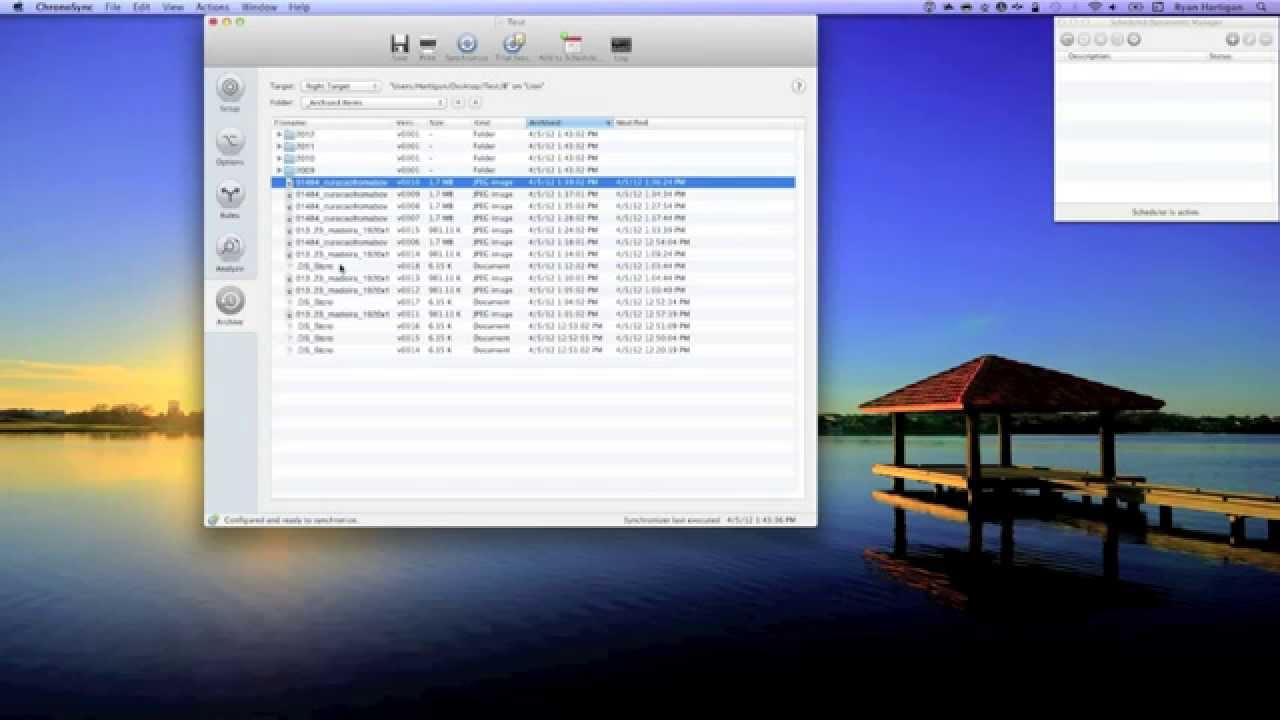Viewport: 1280px width, 720px height.
Task: Sort by the Size column header
Action: pos(448,122)
